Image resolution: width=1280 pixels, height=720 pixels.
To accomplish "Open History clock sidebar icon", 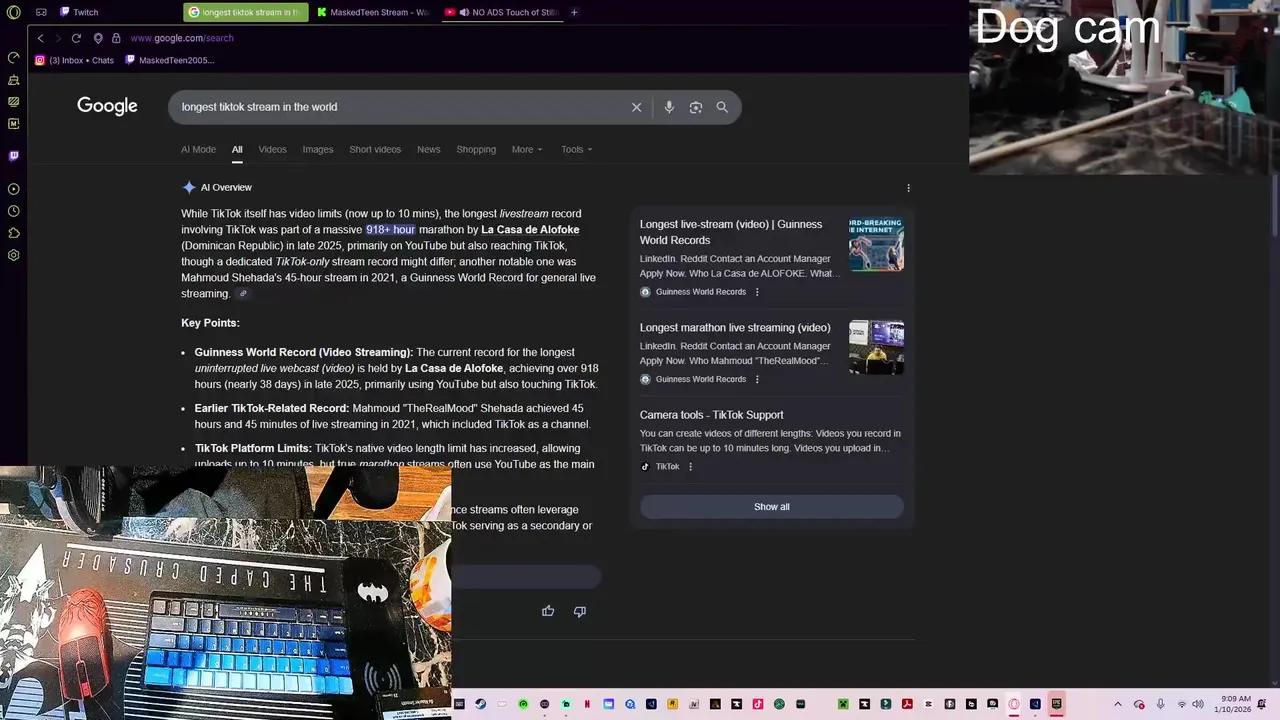I will [14, 211].
